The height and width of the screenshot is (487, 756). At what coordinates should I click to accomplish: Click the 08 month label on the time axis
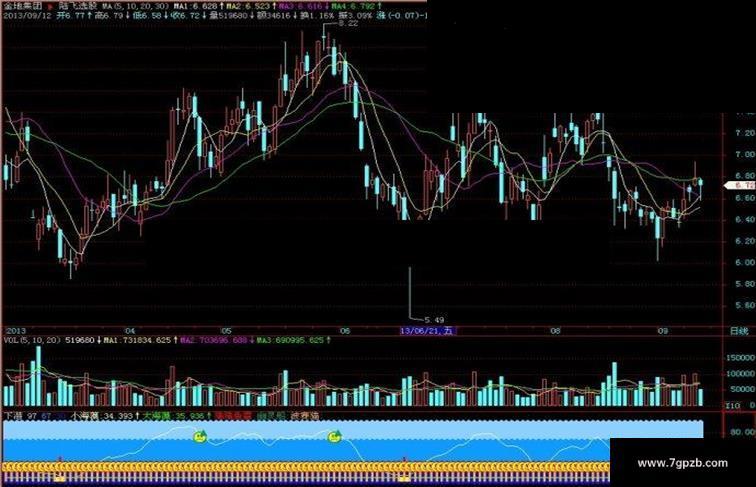tap(555, 331)
